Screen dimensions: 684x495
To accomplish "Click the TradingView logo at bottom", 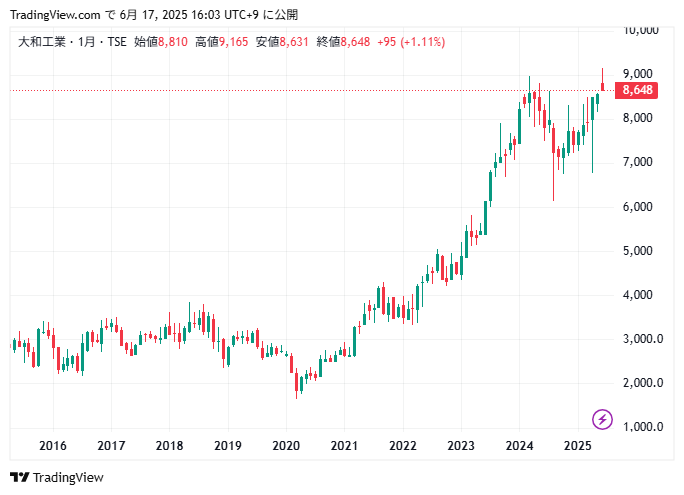I will tap(57, 478).
